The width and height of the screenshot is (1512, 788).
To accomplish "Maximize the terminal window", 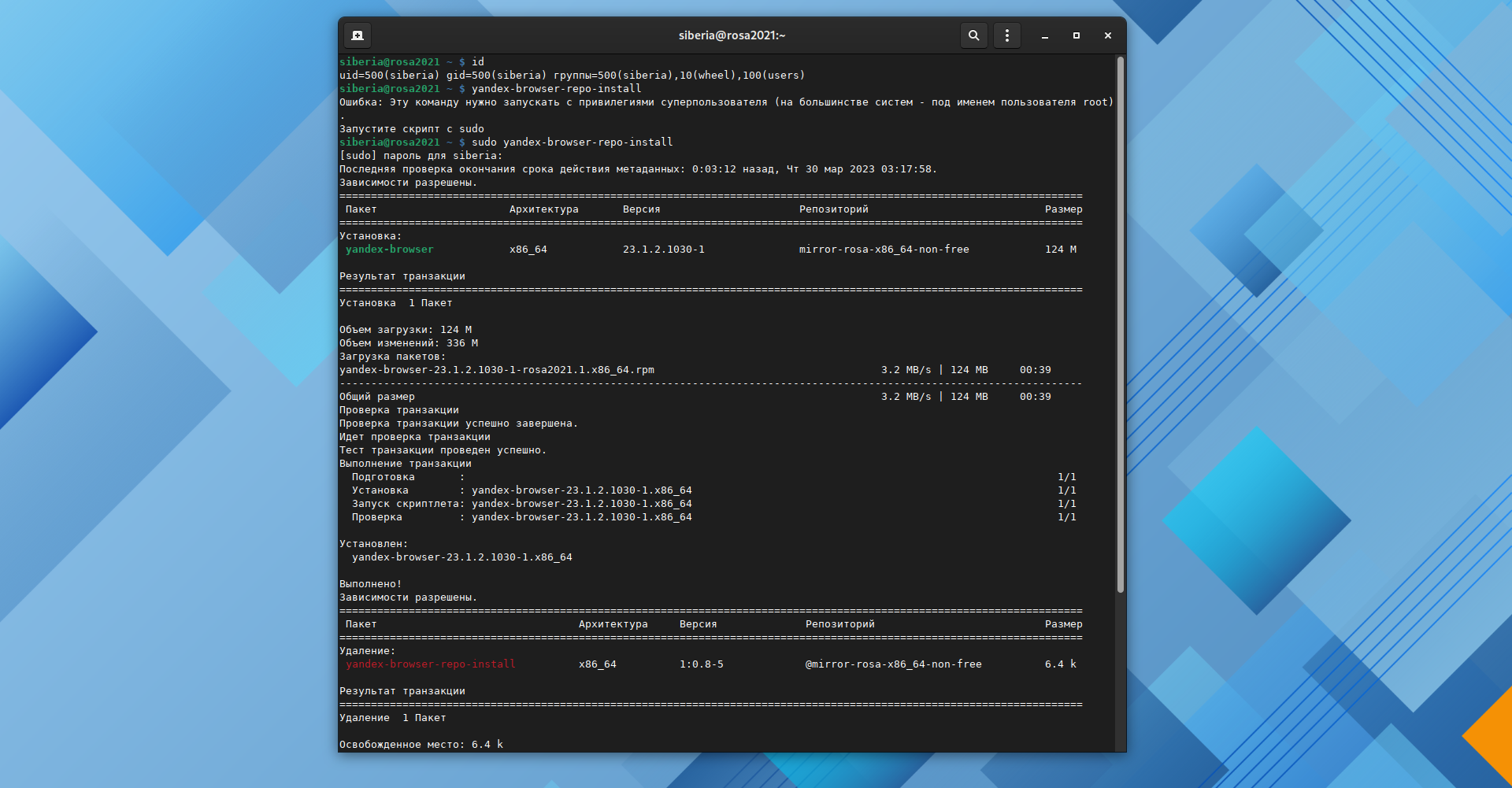I will click(x=1076, y=35).
